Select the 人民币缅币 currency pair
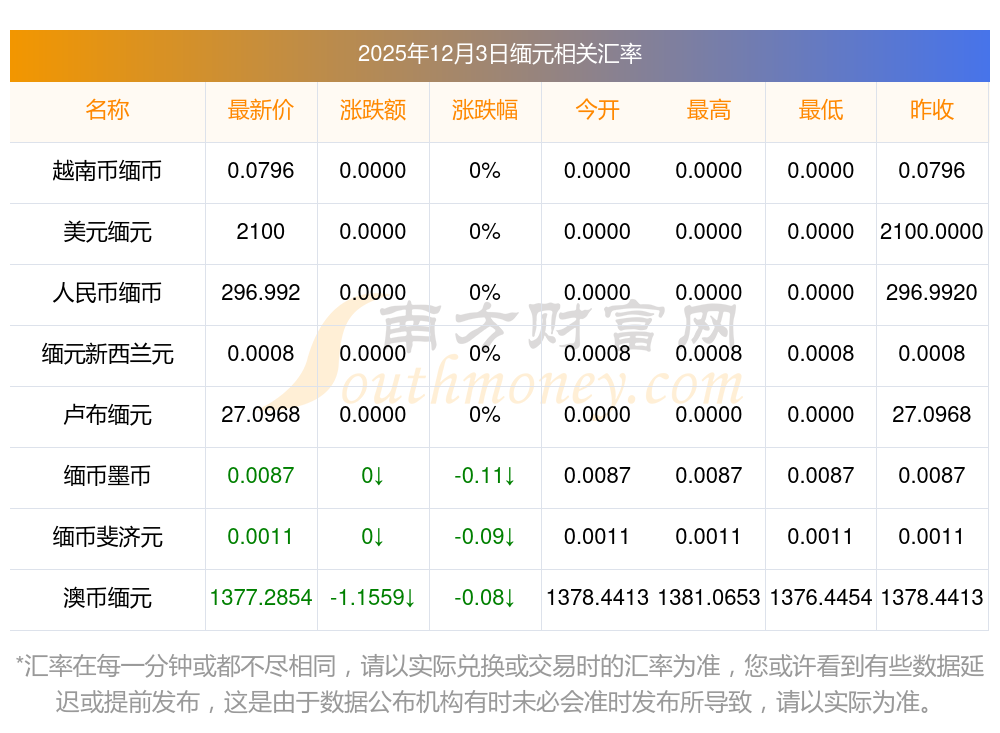 pos(107,293)
